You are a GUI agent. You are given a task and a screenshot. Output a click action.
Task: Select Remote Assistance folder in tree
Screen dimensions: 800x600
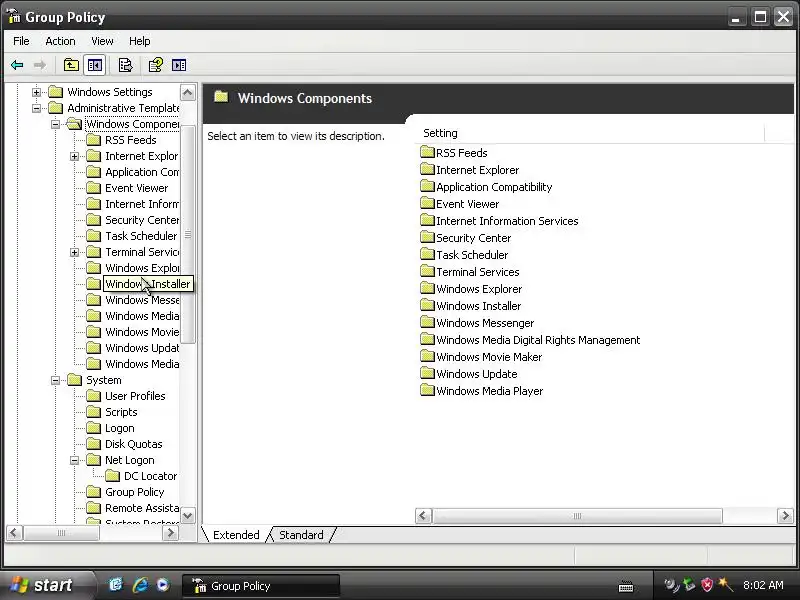tap(142, 508)
